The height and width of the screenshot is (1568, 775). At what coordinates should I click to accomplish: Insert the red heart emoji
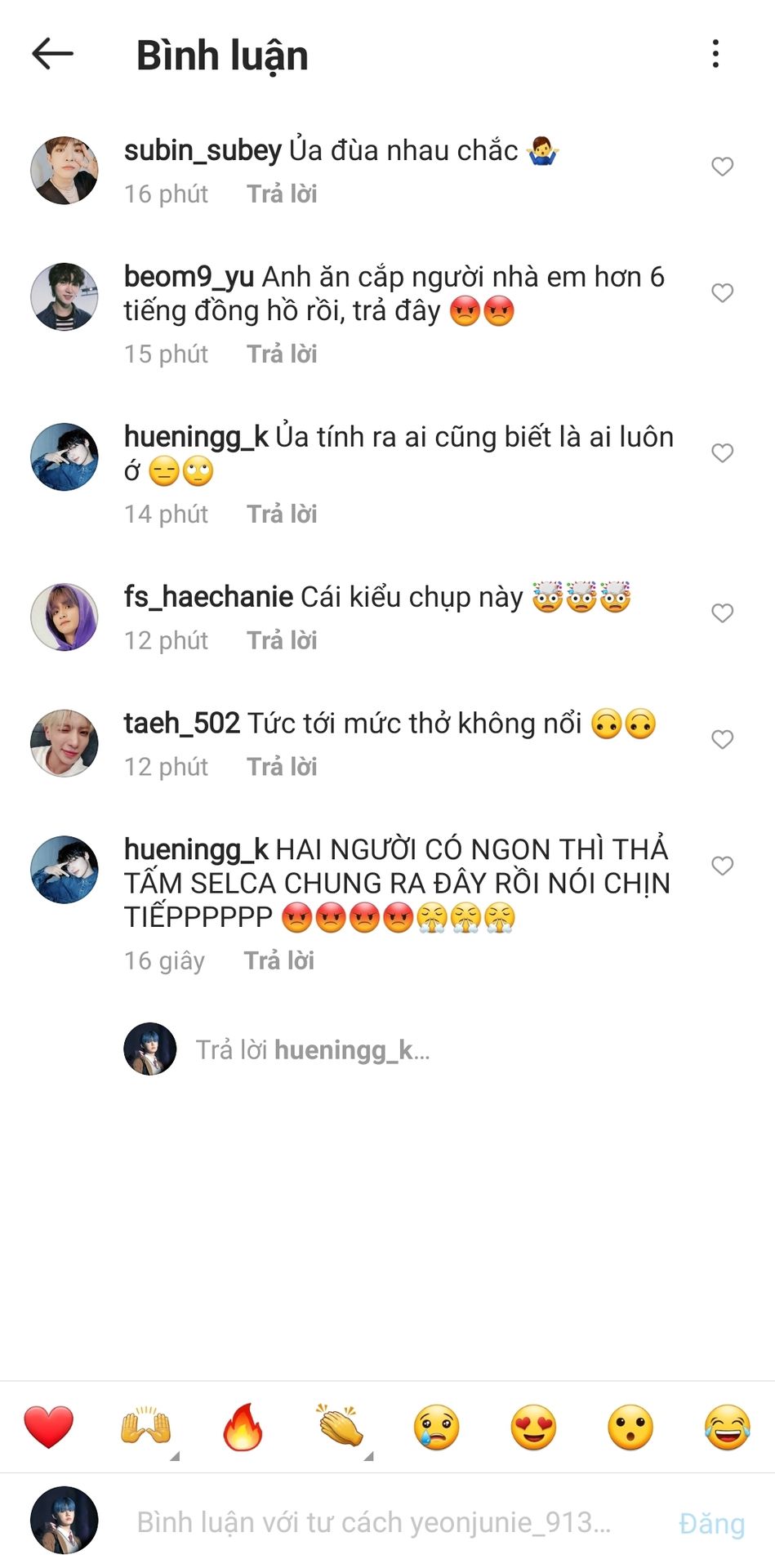point(49,1427)
